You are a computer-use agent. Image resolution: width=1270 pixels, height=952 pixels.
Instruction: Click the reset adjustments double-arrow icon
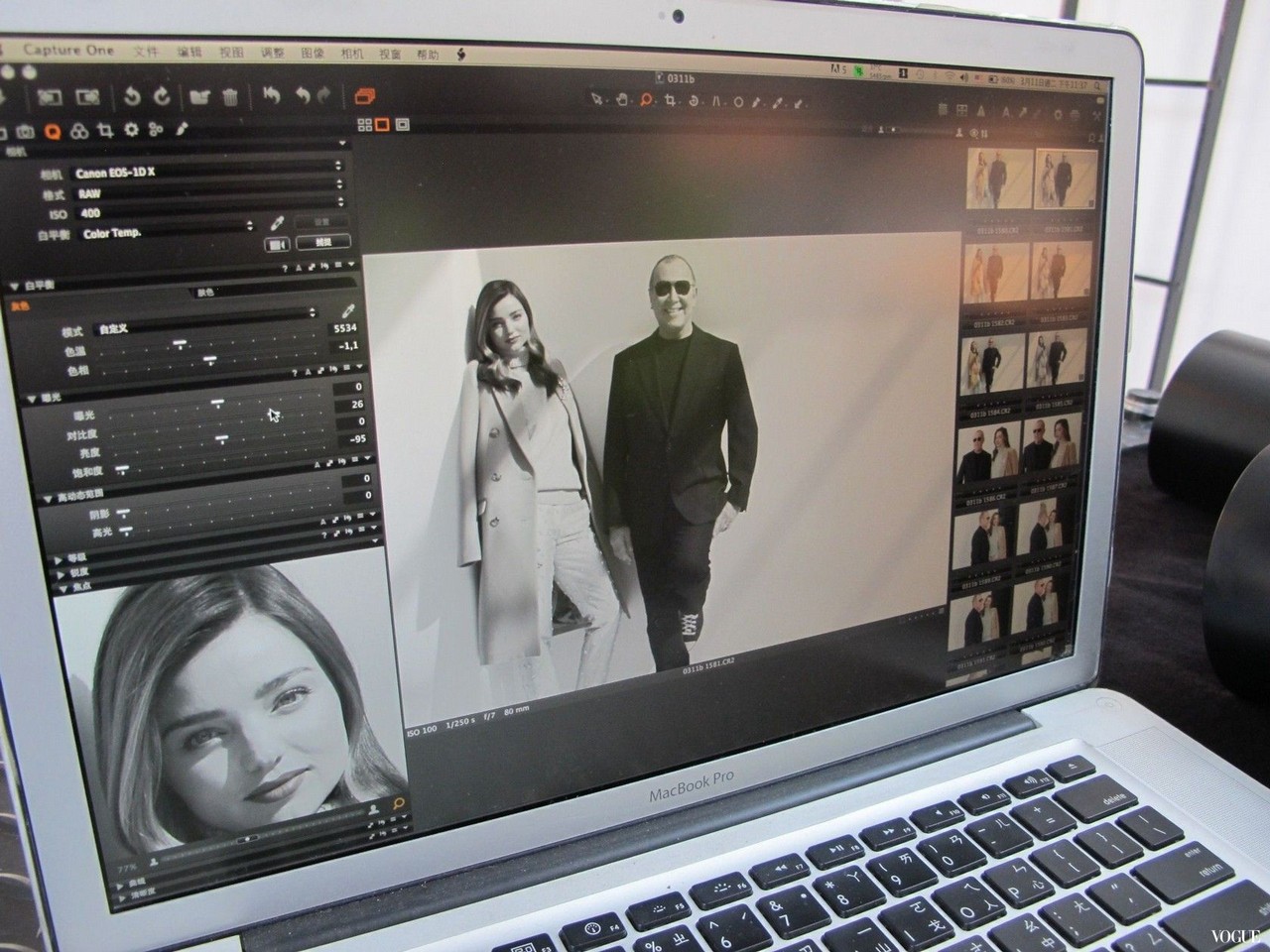pos(271,96)
